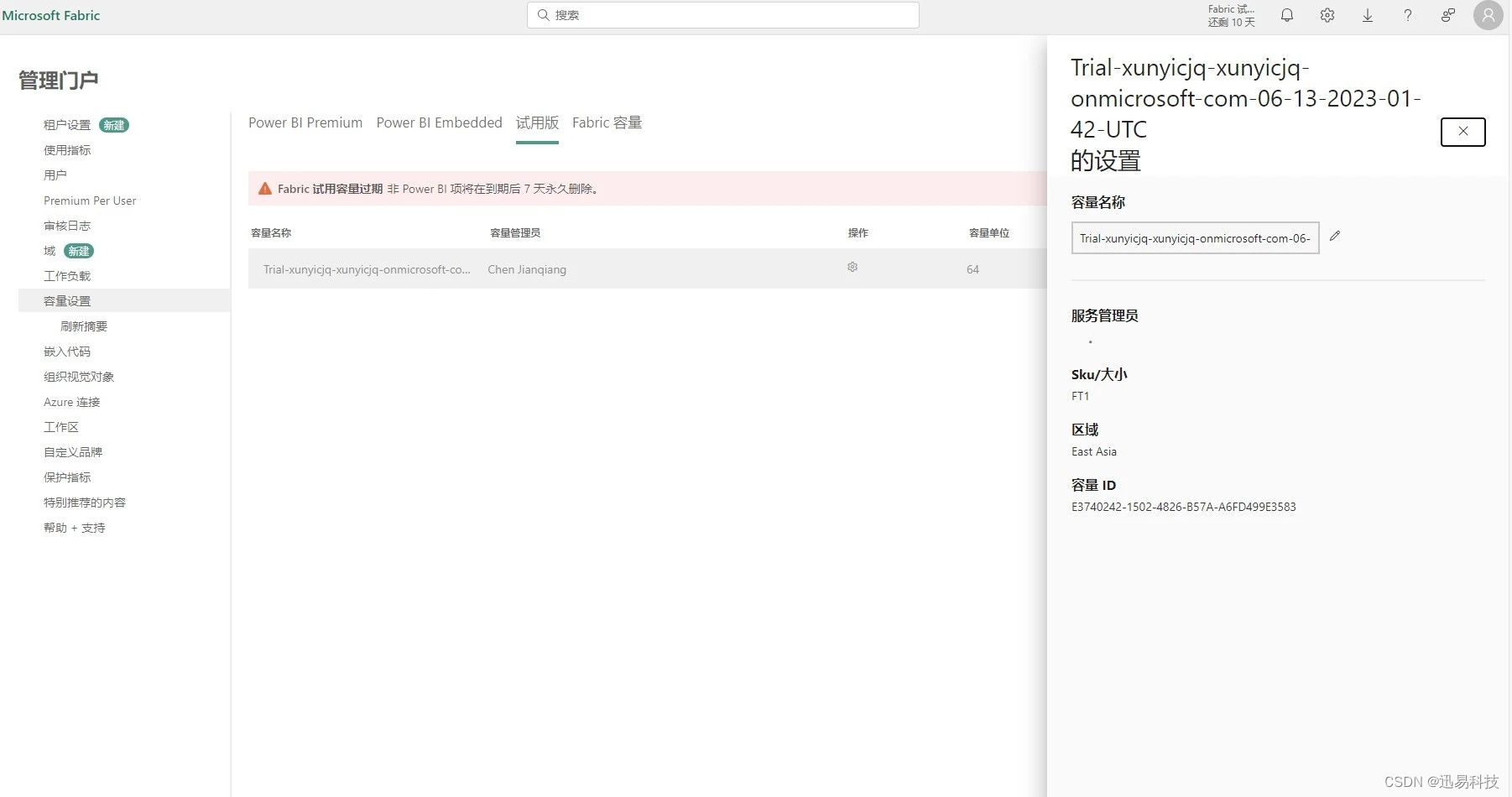Switch to Fabric 容量 tab
Screen dimensions: 1512x797
[x=607, y=122]
